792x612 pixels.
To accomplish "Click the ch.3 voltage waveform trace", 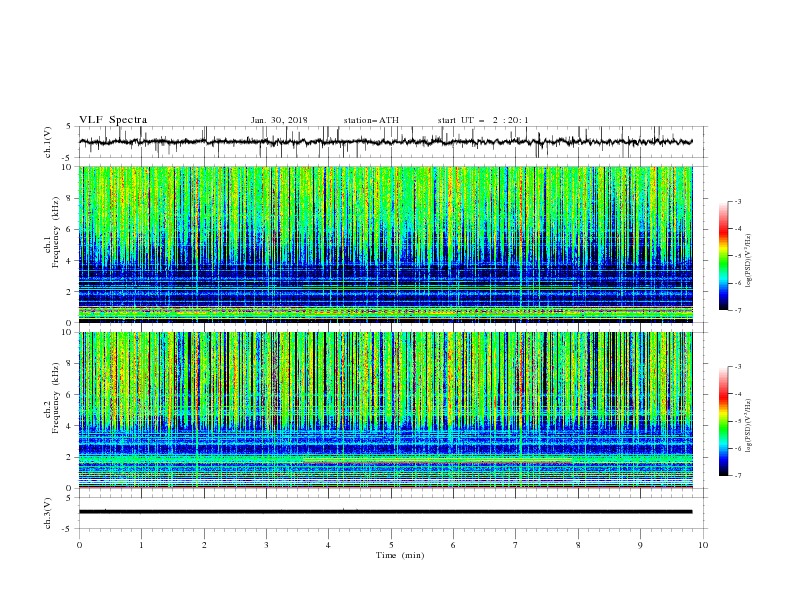I will 385,512.
